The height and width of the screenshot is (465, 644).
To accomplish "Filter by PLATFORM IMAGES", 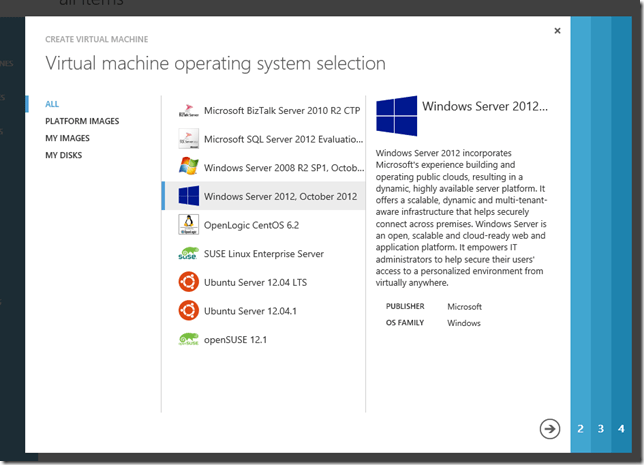I will (x=82, y=121).
